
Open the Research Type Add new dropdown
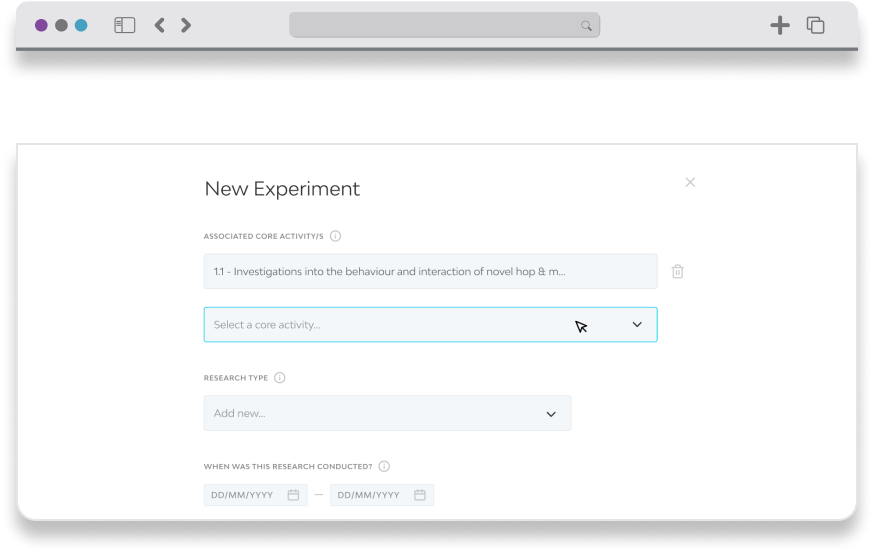click(387, 413)
